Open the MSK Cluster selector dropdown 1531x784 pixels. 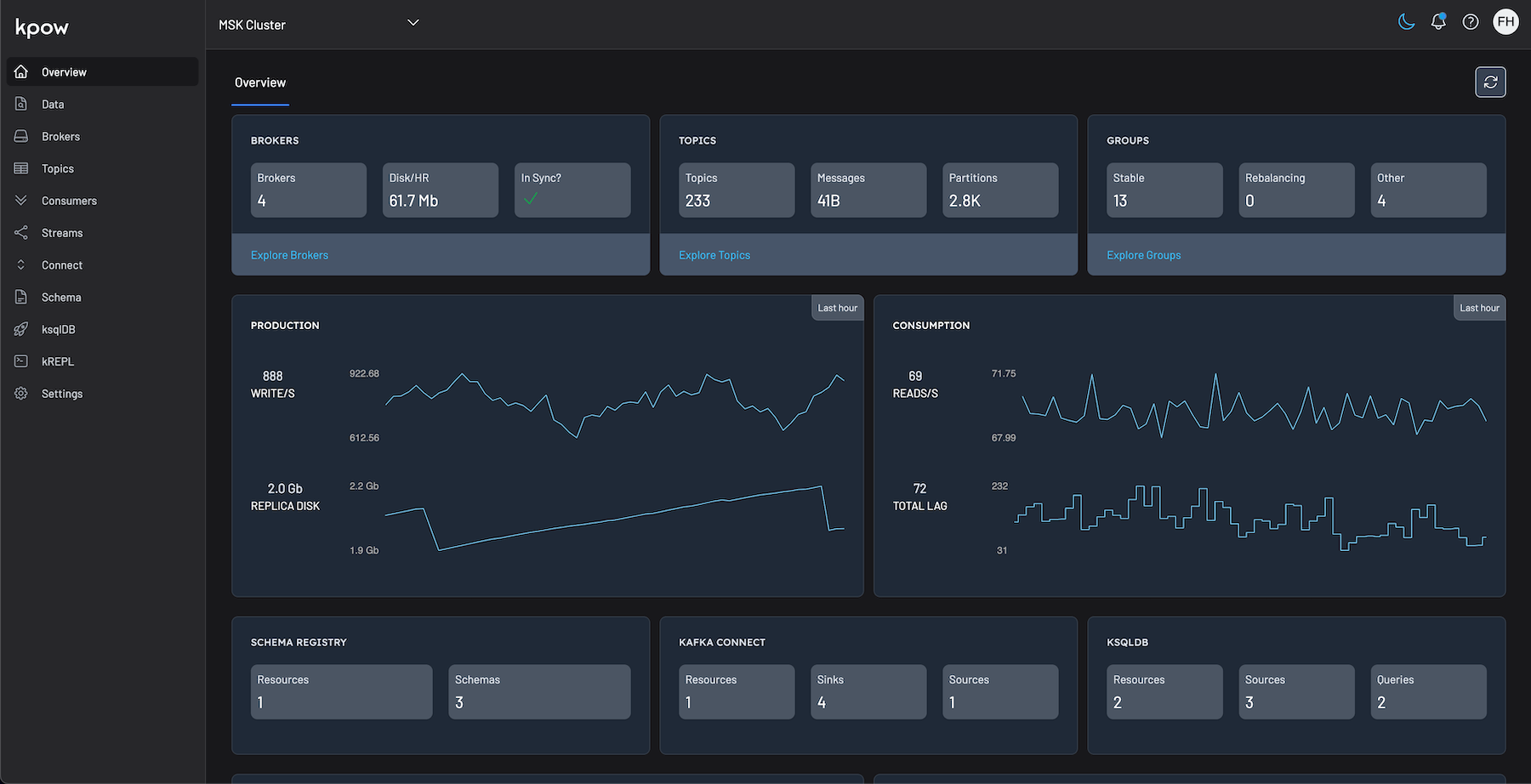(x=319, y=24)
